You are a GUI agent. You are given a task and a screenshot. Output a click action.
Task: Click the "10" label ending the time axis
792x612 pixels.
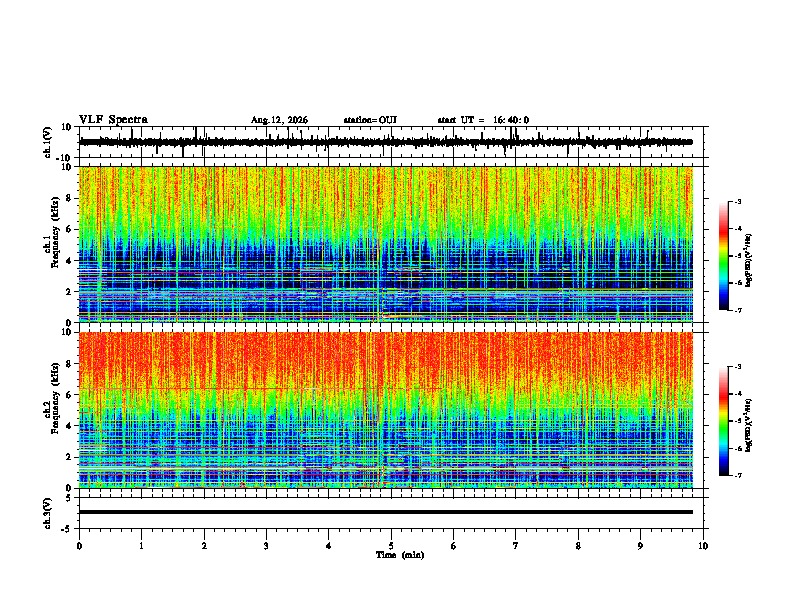click(x=703, y=546)
